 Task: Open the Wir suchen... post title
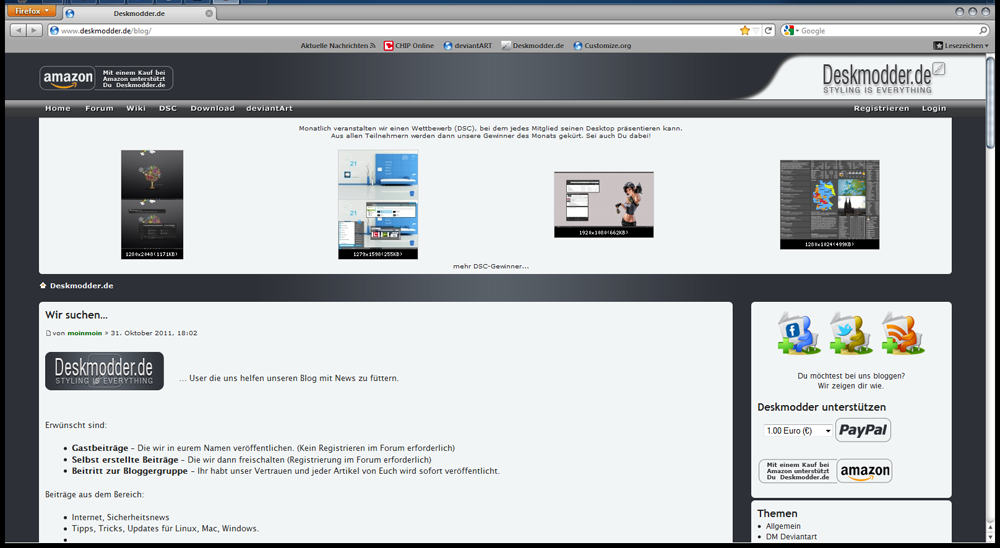(77, 315)
